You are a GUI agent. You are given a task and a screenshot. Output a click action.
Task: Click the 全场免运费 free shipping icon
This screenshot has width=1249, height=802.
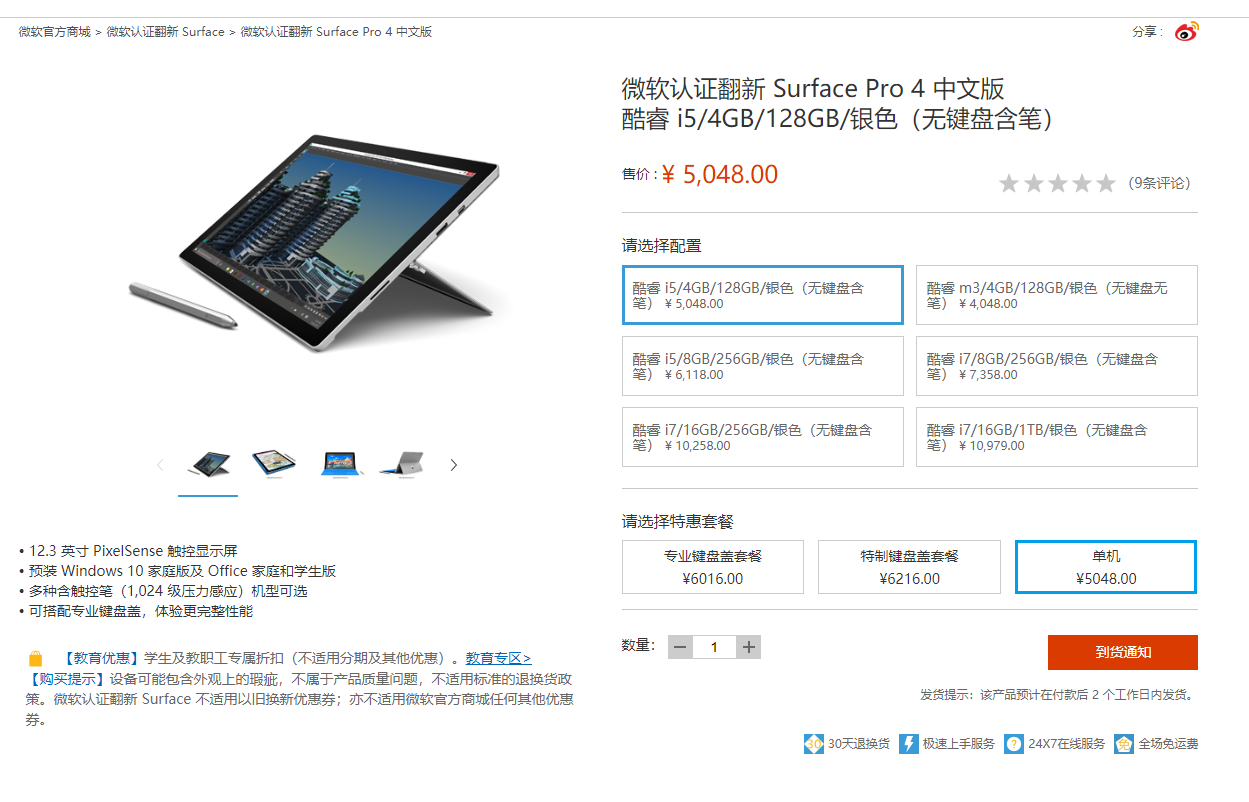(1124, 744)
